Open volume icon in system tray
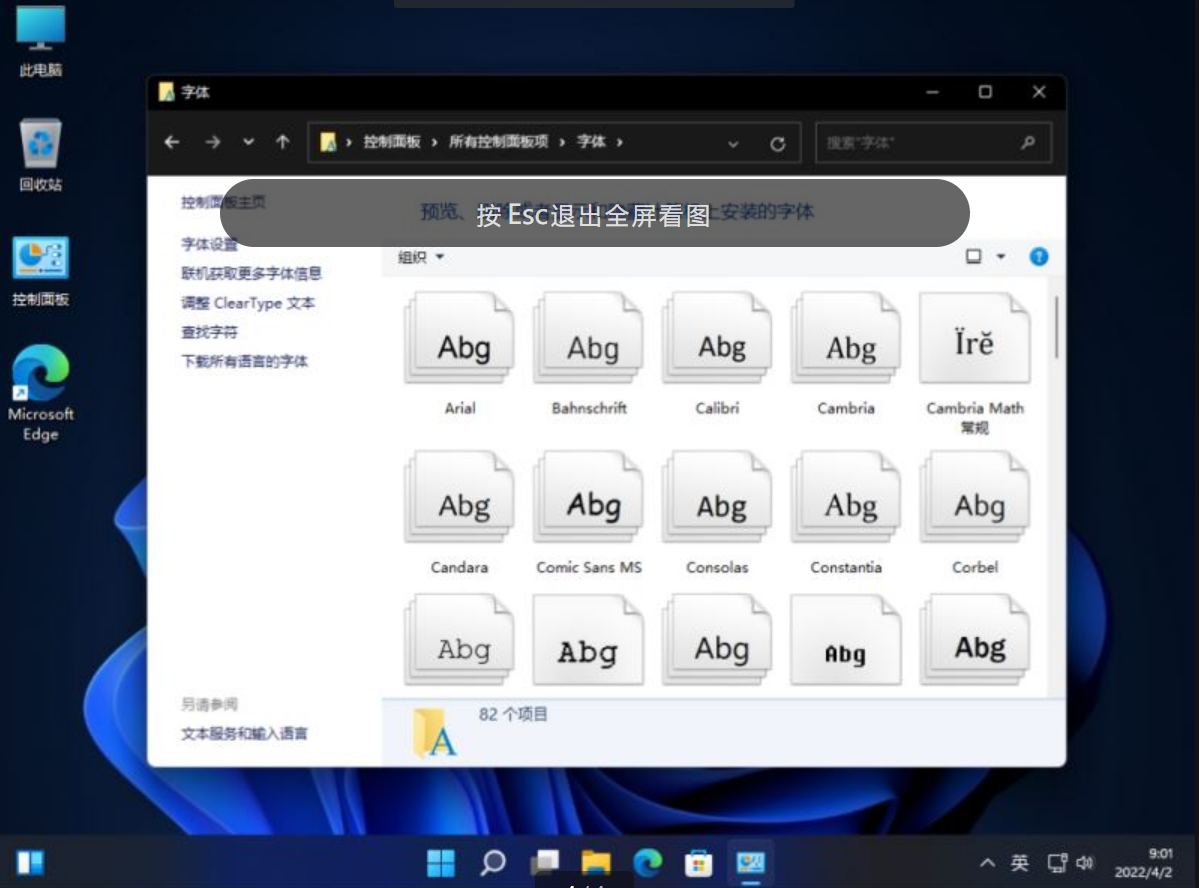Viewport: 1199px width, 888px height. [1084, 863]
